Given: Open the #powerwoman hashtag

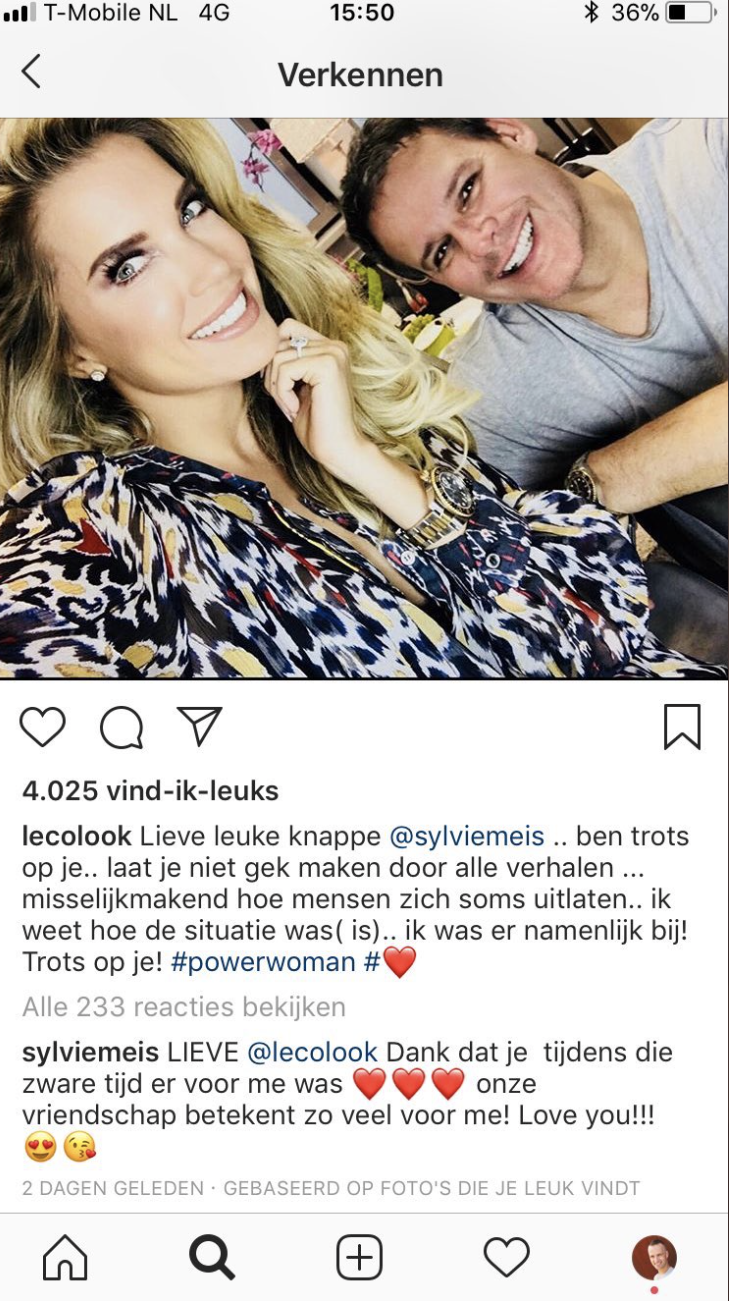Looking at the screenshot, I should point(264,962).
